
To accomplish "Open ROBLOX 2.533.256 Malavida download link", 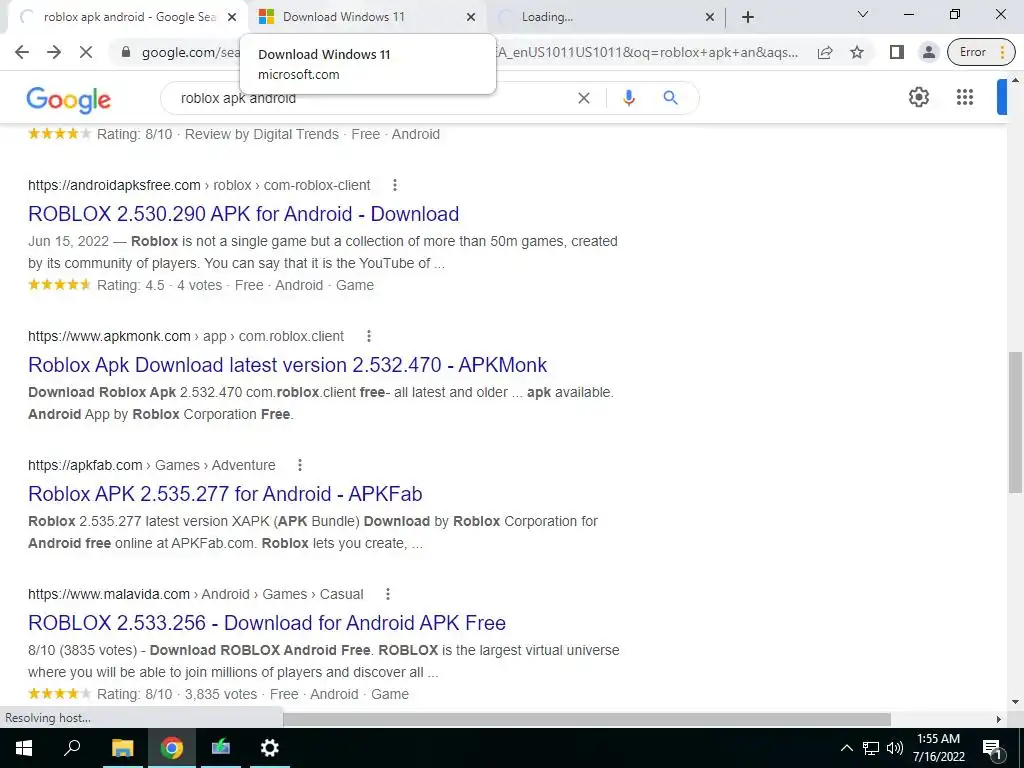I will [267, 623].
